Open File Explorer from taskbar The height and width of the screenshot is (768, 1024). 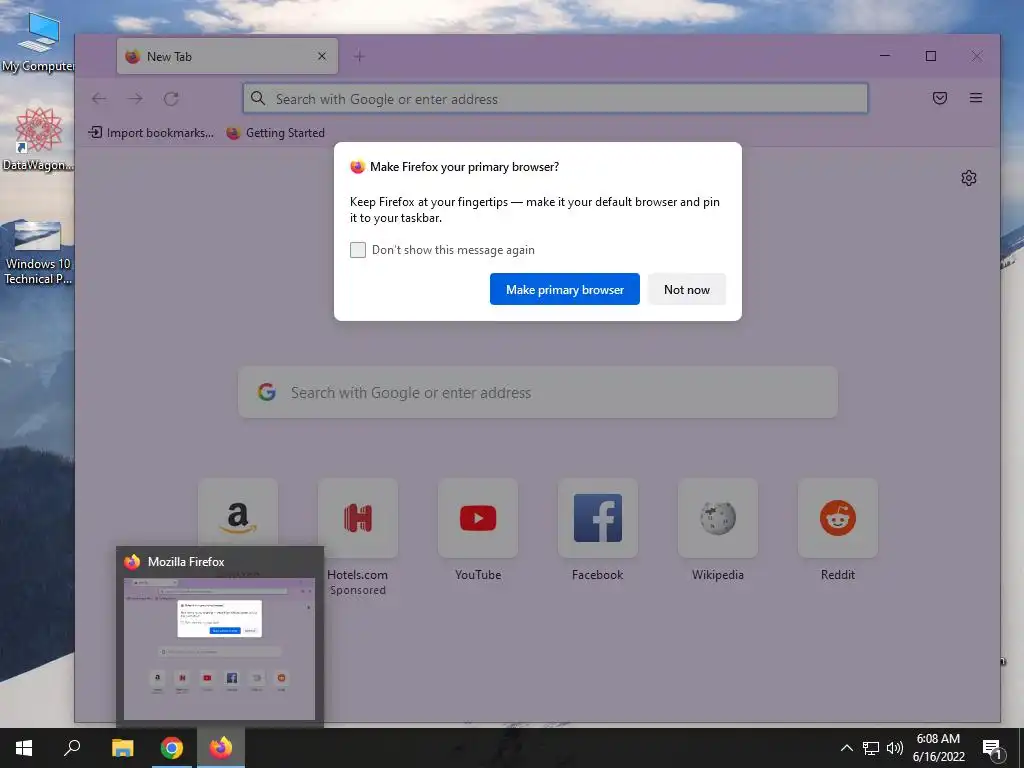122,748
